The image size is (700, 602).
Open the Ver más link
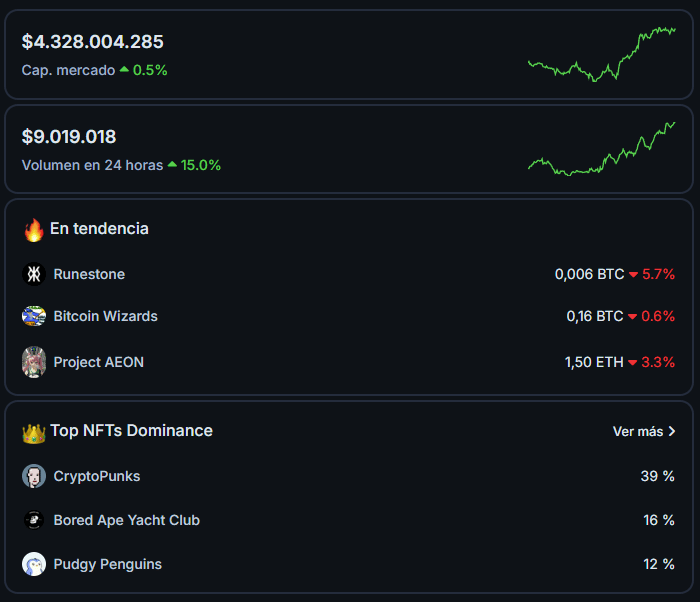644,431
